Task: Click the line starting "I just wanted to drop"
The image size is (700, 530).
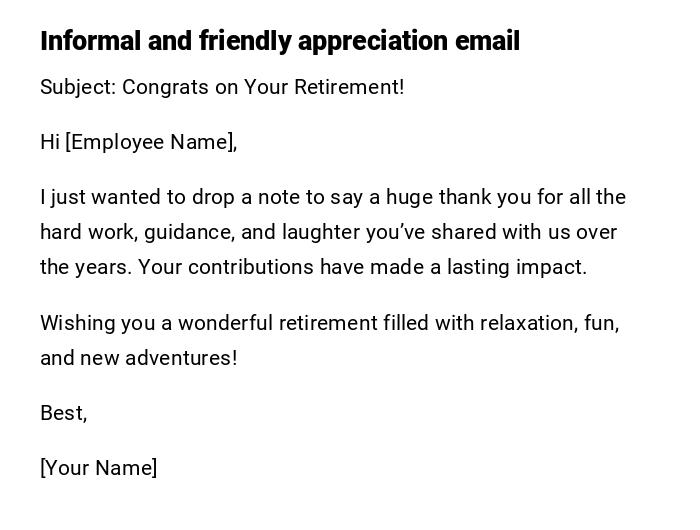Action: pos(332,197)
